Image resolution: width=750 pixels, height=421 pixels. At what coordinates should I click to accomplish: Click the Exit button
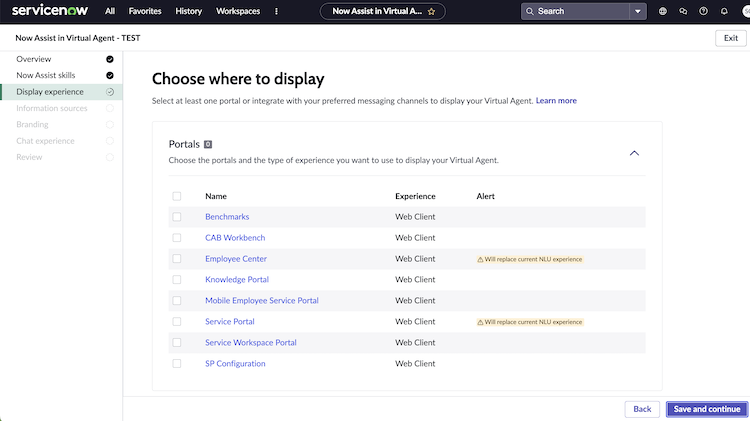[x=730, y=38]
